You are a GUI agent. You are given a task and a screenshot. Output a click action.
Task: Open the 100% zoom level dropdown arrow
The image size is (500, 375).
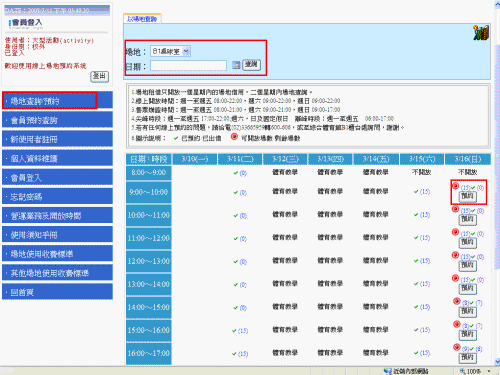[x=489, y=371]
